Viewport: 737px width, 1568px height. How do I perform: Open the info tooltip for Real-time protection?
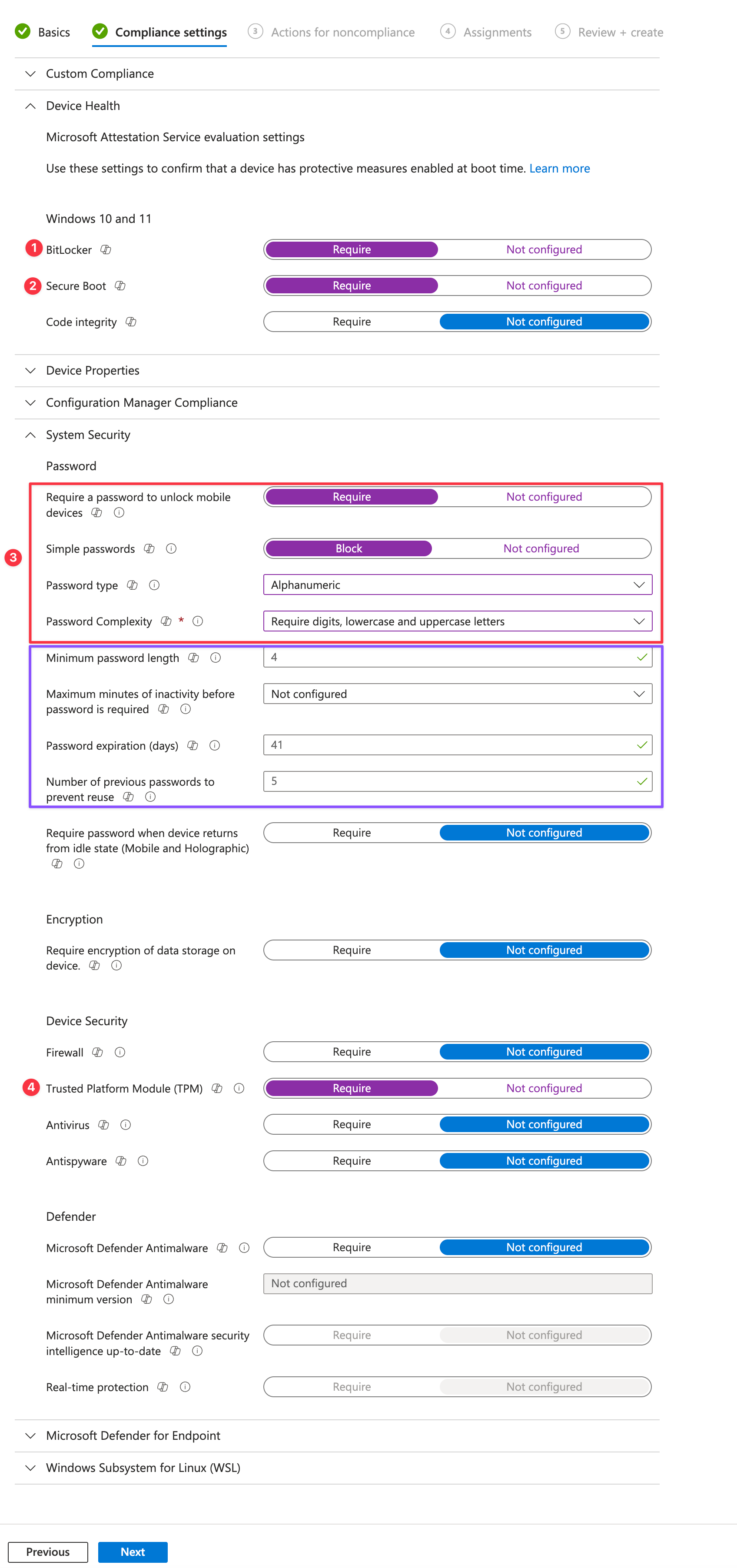pyautogui.click(x=186, y=1387)
